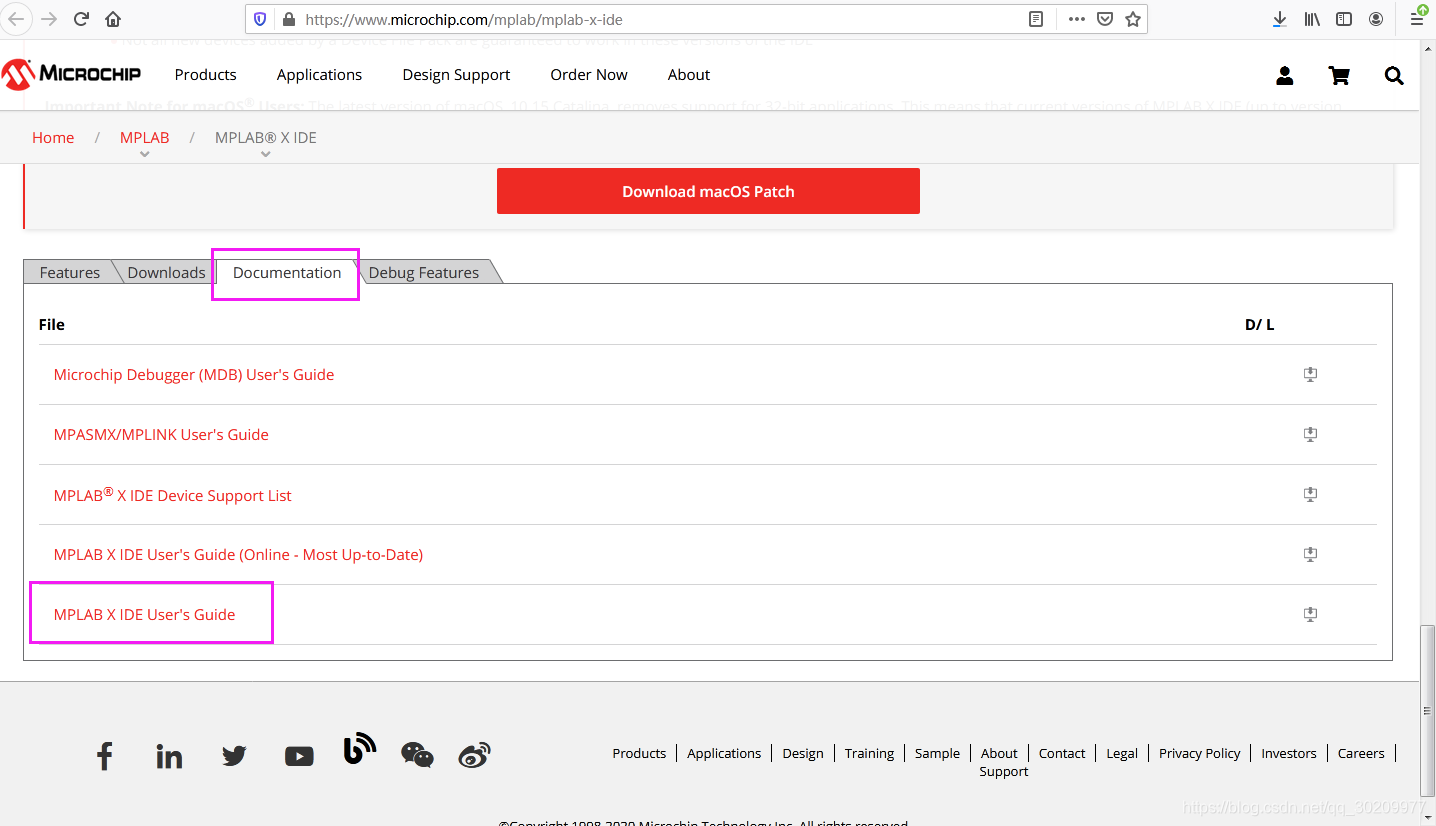Open the Firefox account avatar icon
The height and width of the screenshot is (826, 1436).
[x=1376, y=19]
